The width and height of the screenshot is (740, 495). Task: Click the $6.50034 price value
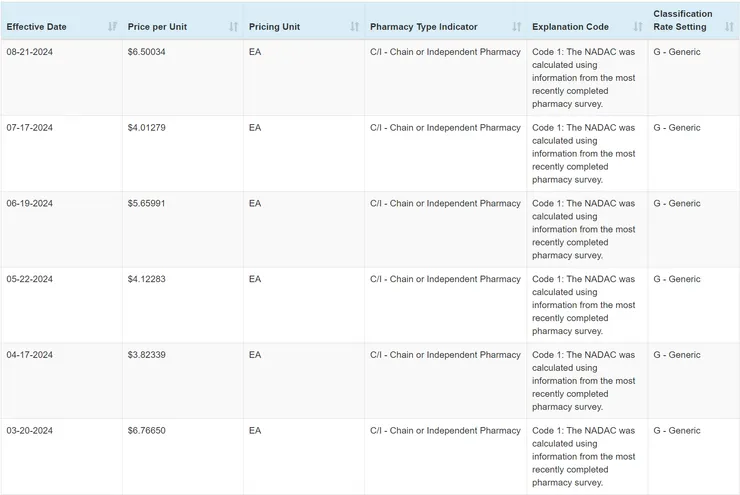[147, 52]
